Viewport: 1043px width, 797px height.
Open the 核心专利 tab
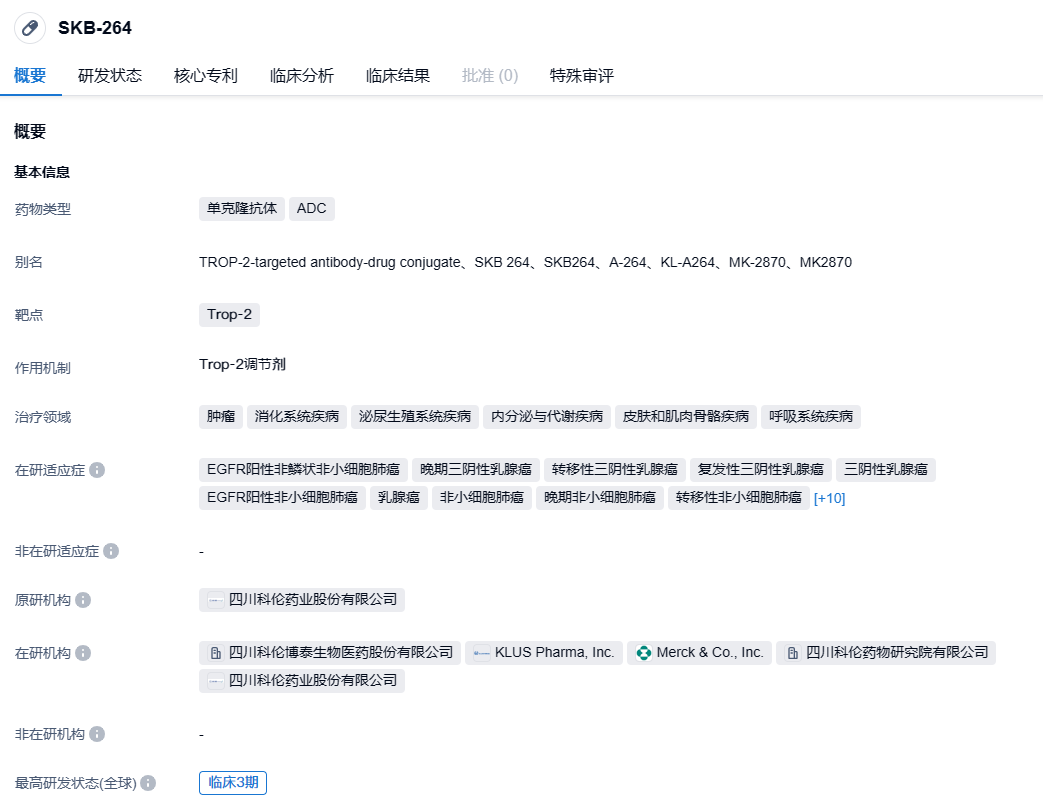point(206,76)
